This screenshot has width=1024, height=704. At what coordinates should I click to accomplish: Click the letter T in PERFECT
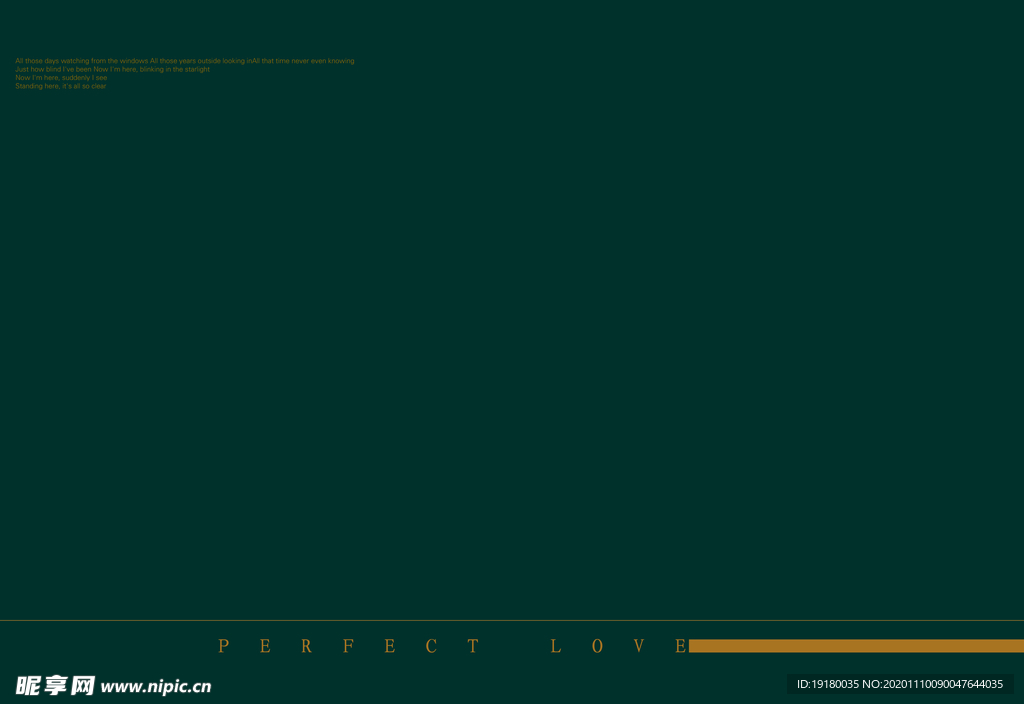[473, 646]
